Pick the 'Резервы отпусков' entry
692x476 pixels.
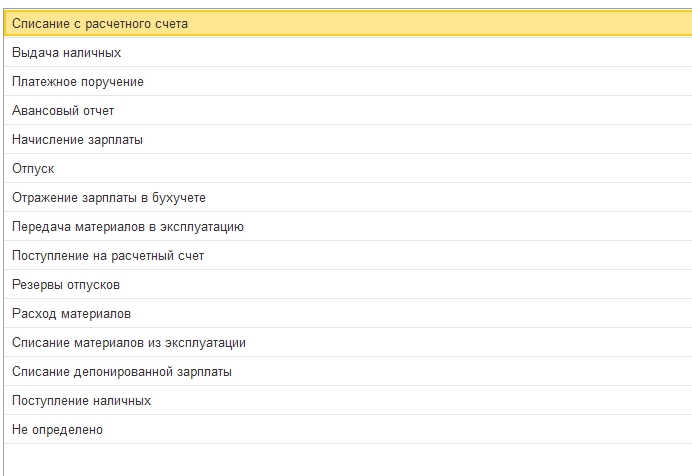(66, 285)
